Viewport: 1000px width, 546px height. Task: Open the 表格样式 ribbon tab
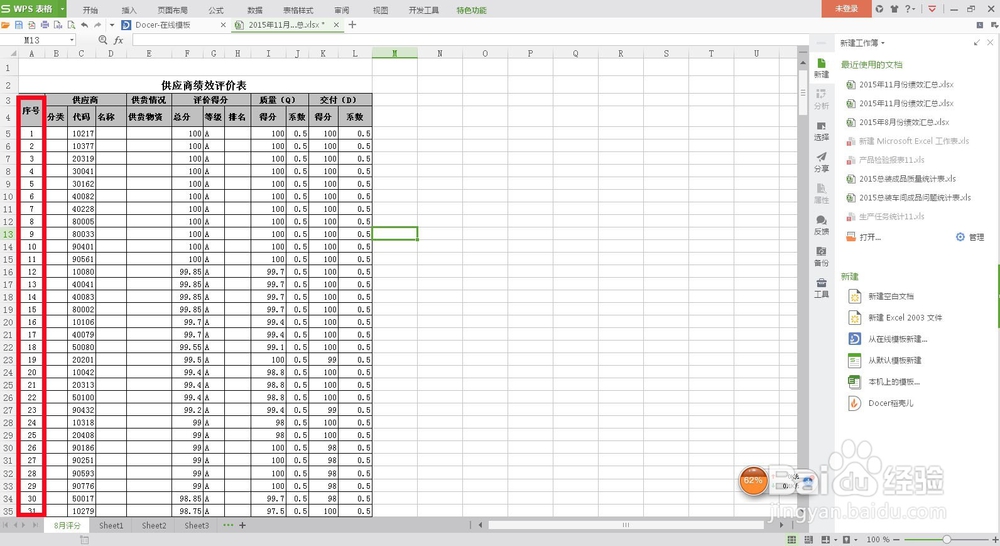(x=298, y=10)
